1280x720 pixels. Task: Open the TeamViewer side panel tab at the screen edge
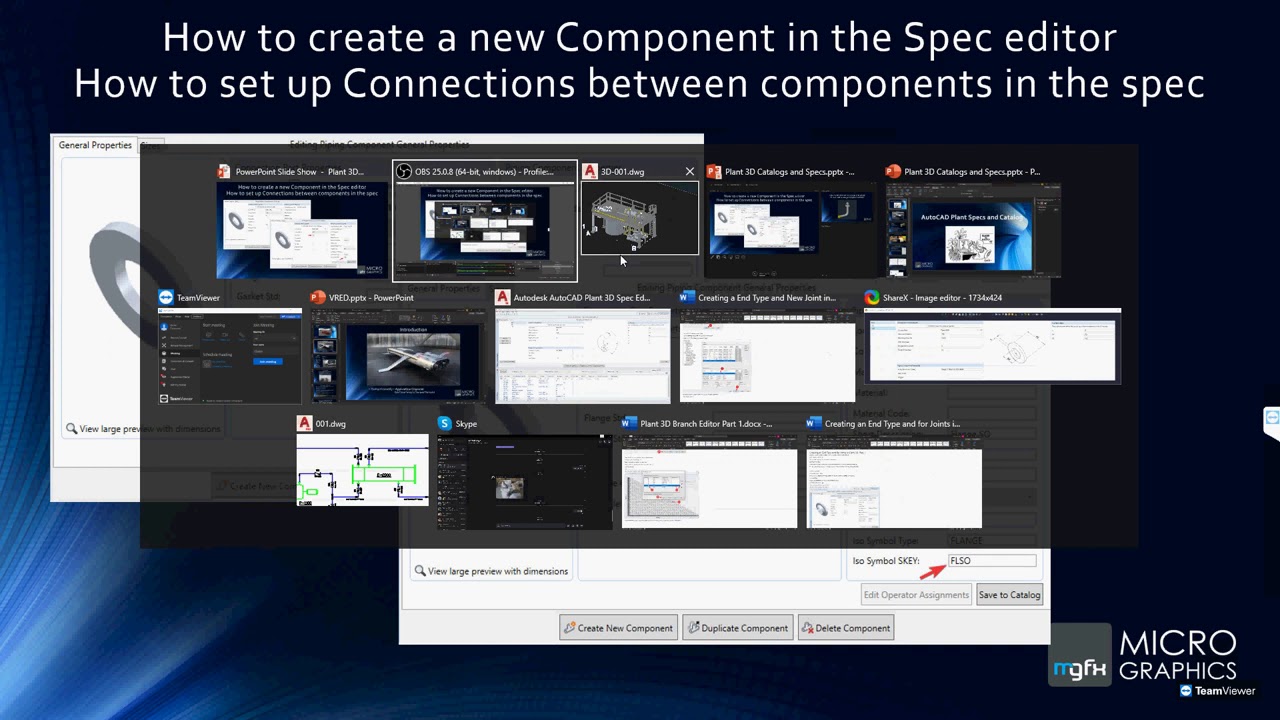pyautogui.click(x=1272, y=419)
